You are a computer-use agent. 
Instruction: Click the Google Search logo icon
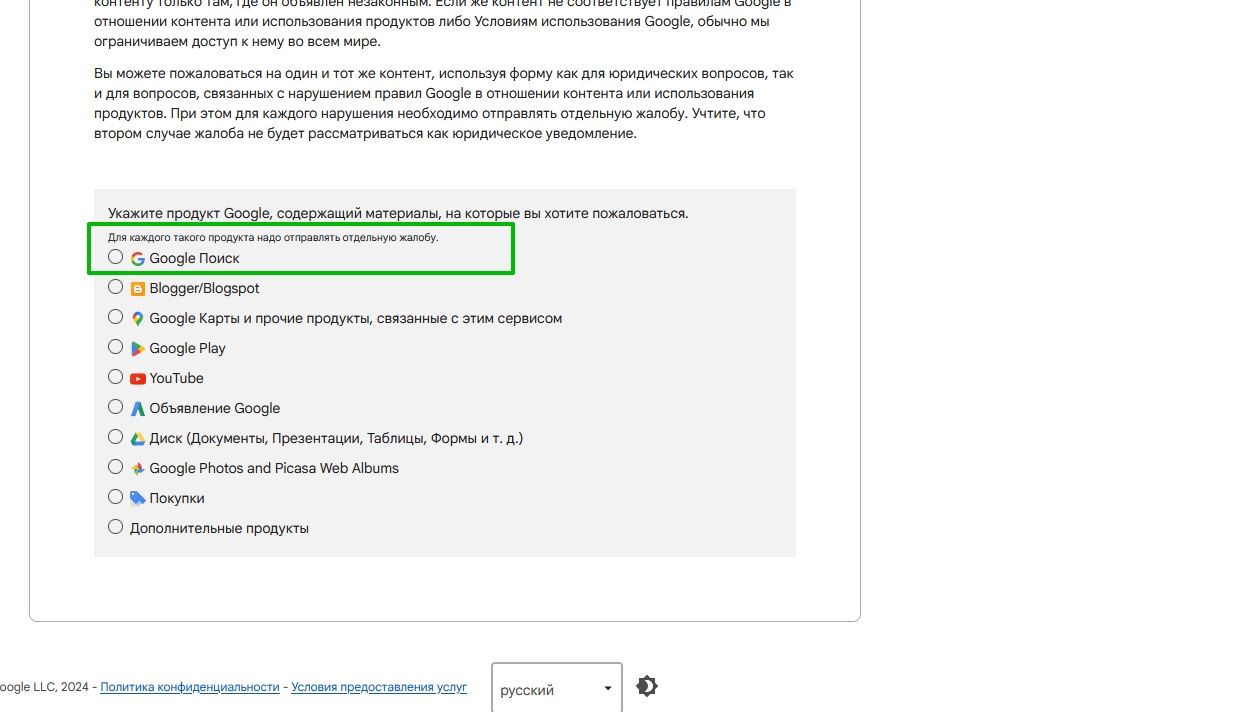[x=138, y=259]
